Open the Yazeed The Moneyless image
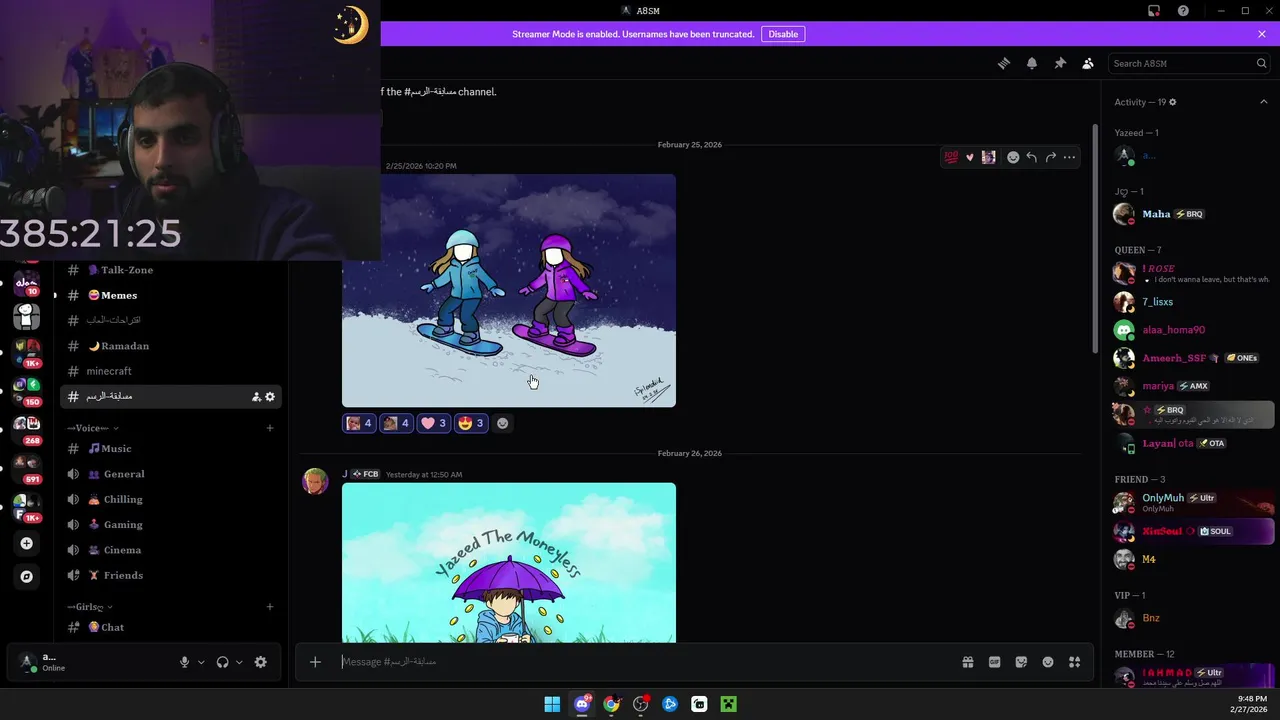 pyautogui.click(x=509, y=563)
